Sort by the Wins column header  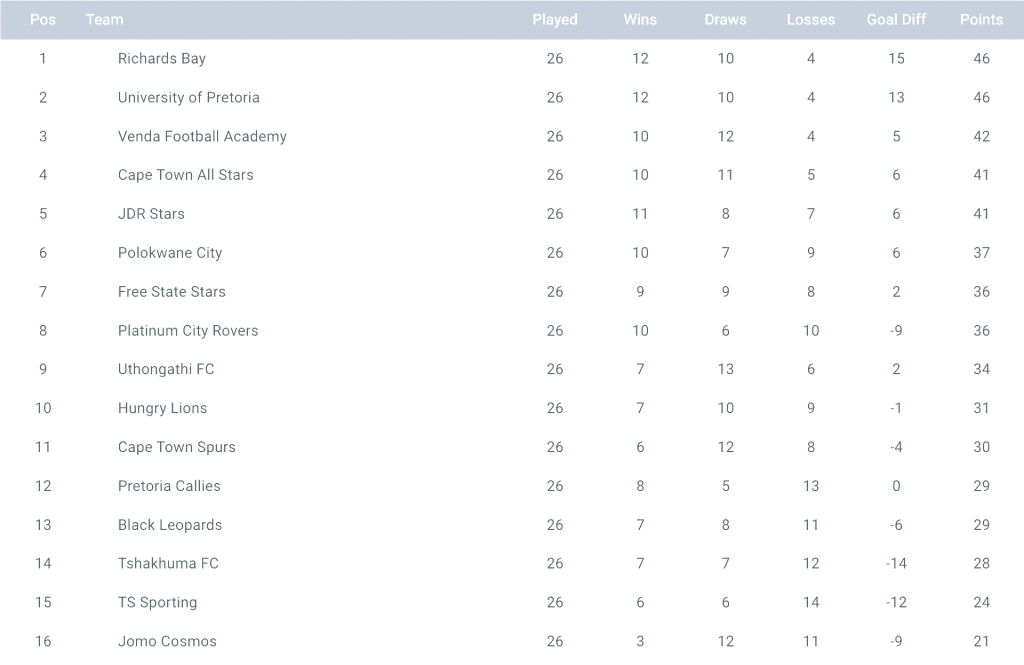coord(640,19)
